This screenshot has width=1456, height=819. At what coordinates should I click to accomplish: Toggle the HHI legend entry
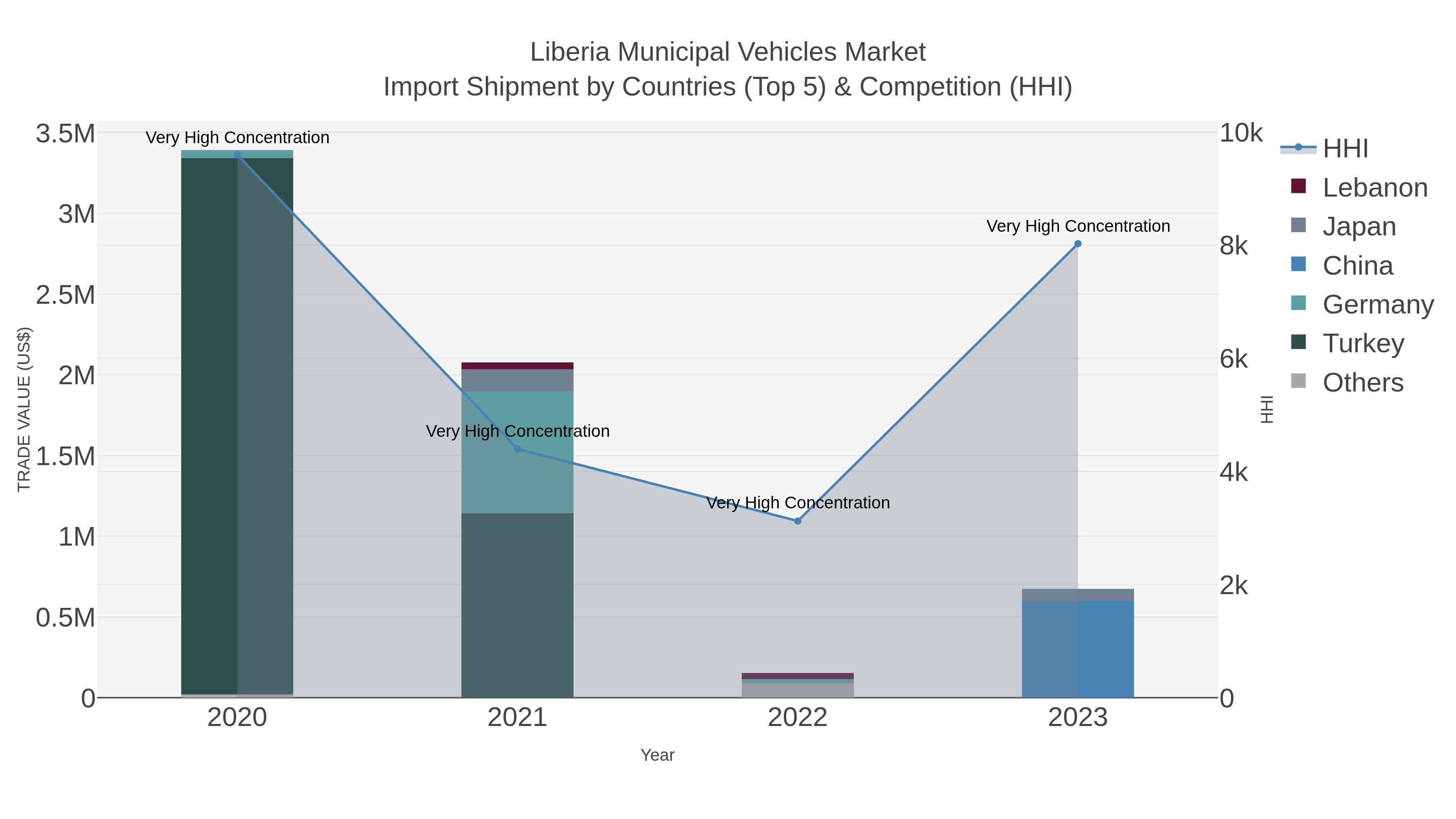coord(1324,148)
